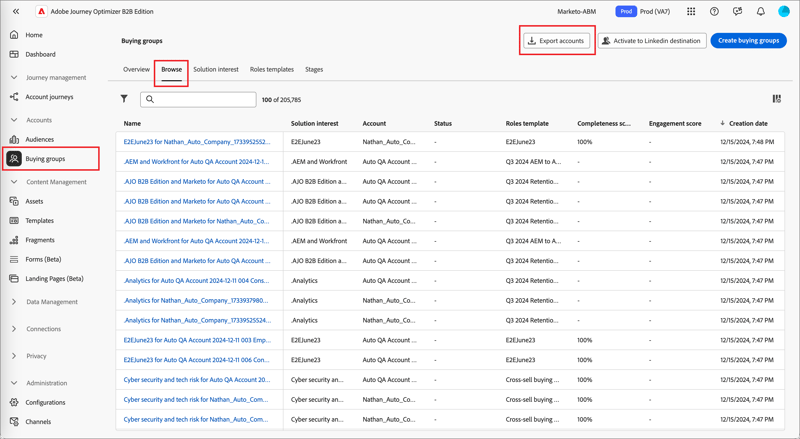Image resolution: width=800 pixels, height=439 pixels.
Task: Open the app switcher grid icon
Action: [691, 11]
